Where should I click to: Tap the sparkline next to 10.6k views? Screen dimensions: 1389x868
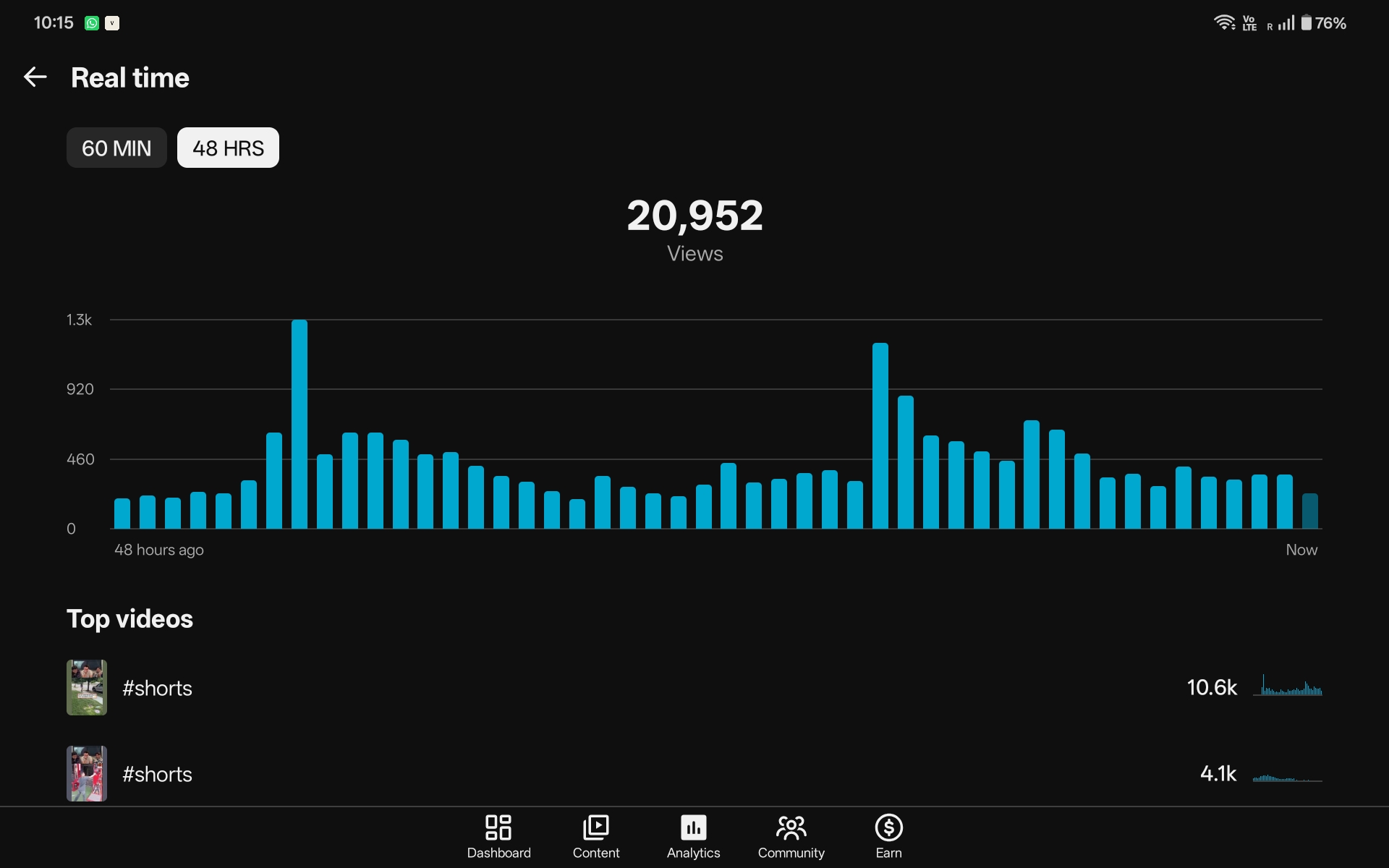coord(1288,685)
